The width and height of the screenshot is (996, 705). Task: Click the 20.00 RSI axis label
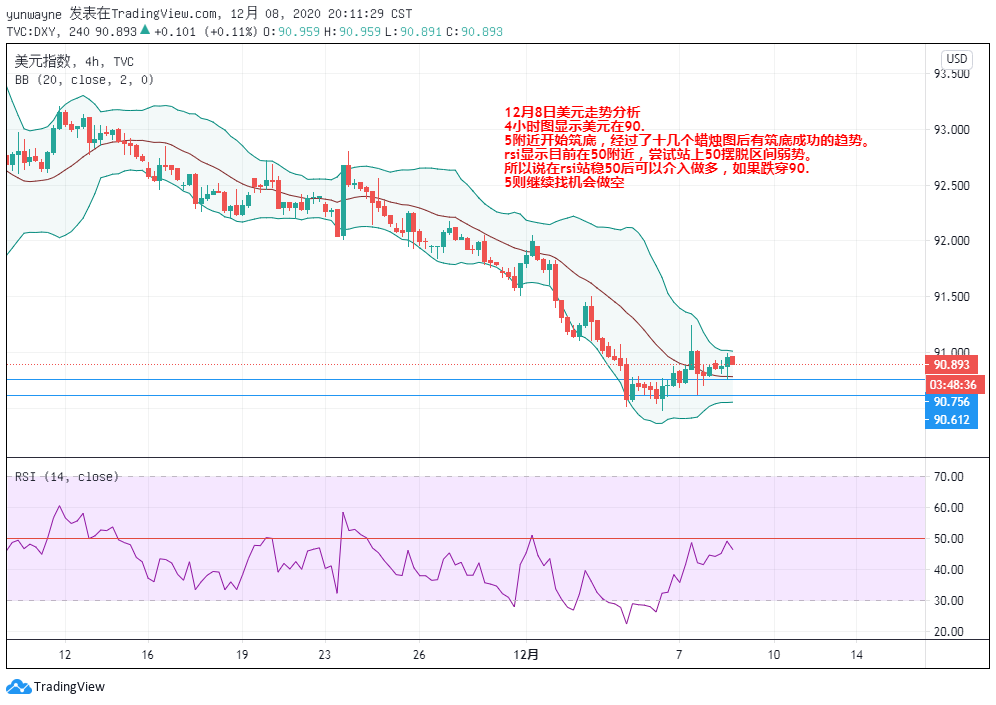tap(948, 631)
